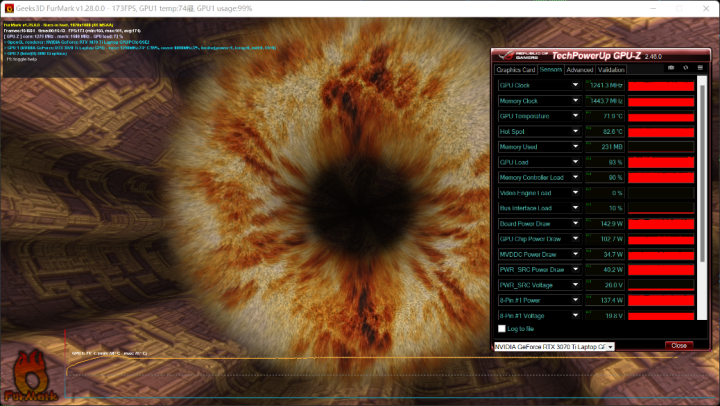The height and width of the screenshot is (406, 720).
Task: Click the GPU Load history graph
Action: (661, 162)
